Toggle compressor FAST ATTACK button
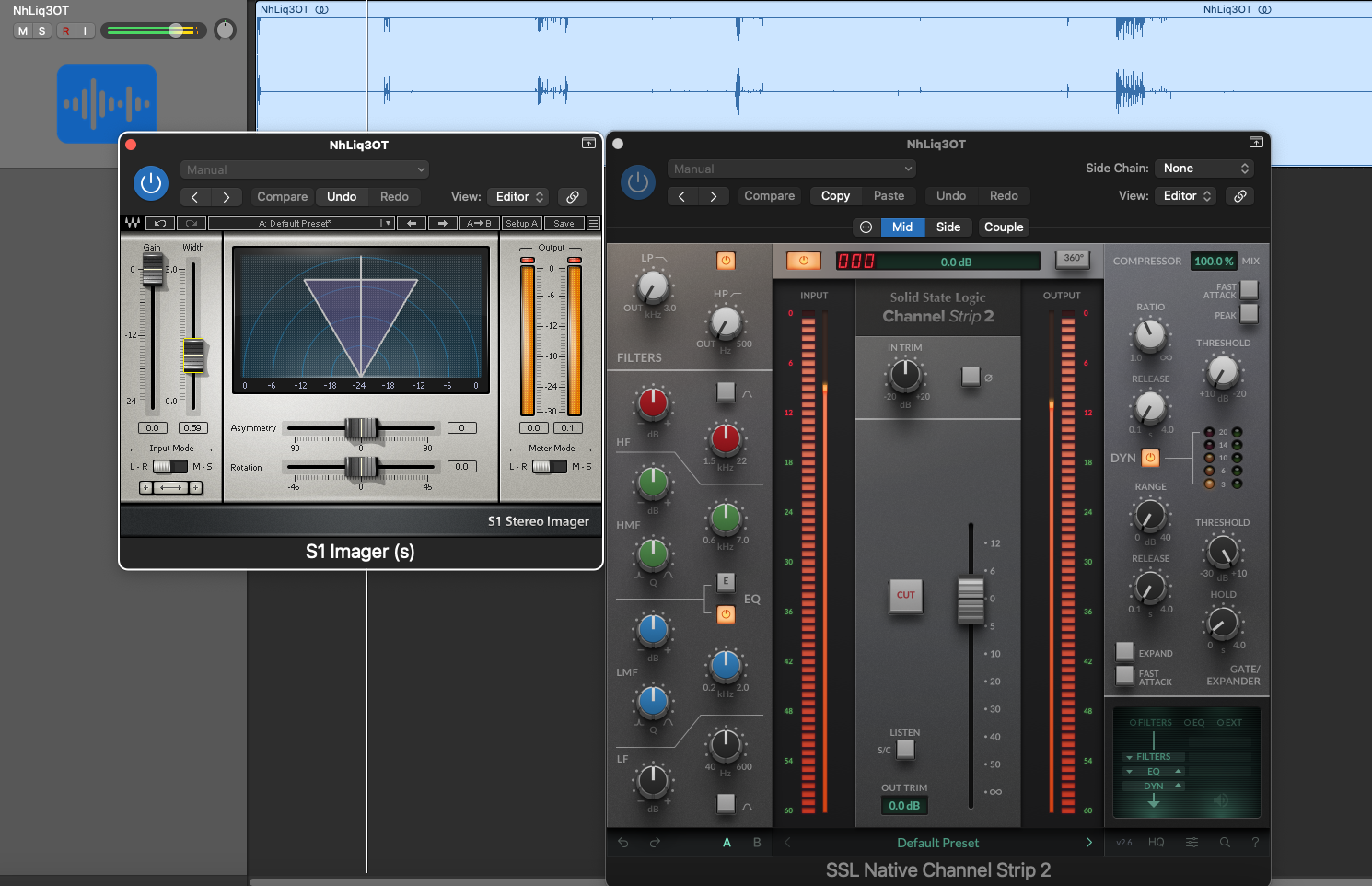 1250,289
